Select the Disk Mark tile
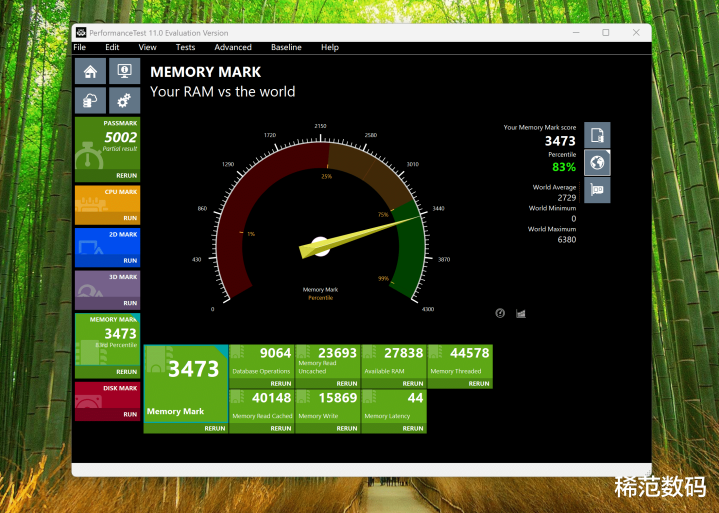The width and height of the screenshot is (719, 513). [x=107, y=395]
